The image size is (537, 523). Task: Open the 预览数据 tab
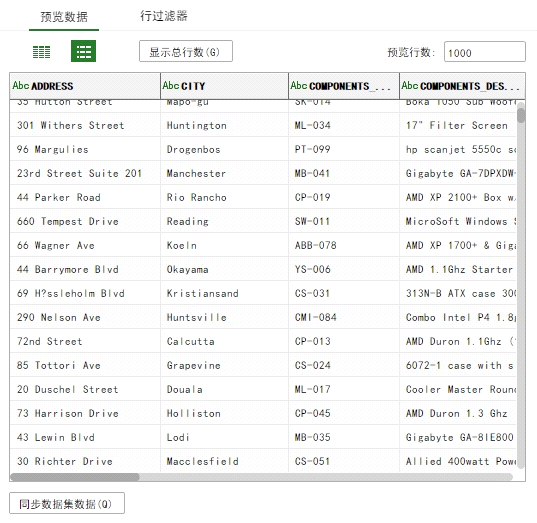(x=64, y=16)
